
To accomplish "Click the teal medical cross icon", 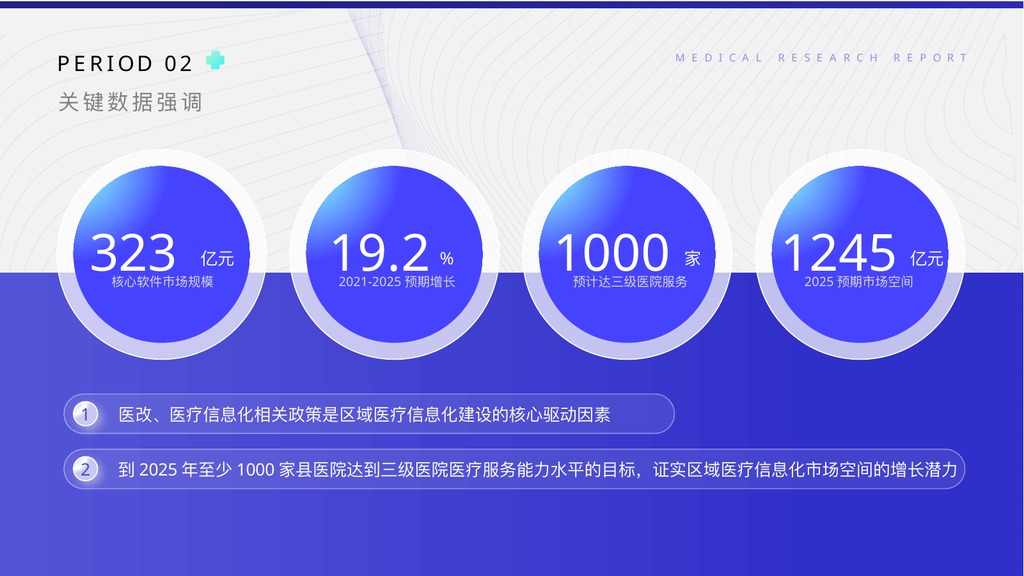I will point(215,61).
